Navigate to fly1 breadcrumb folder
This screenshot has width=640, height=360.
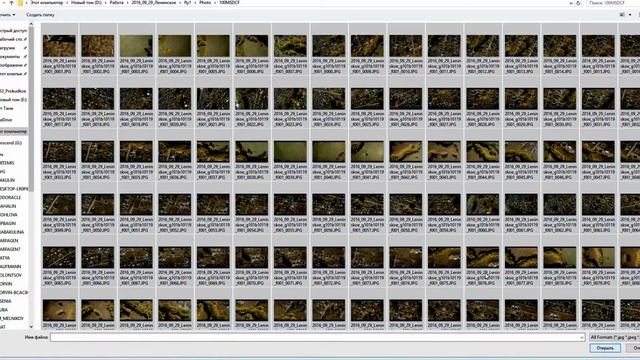187,2
